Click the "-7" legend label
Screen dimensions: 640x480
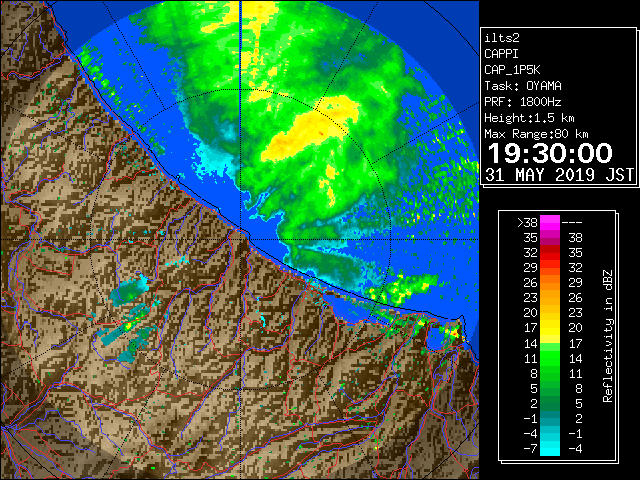point(530,448)
